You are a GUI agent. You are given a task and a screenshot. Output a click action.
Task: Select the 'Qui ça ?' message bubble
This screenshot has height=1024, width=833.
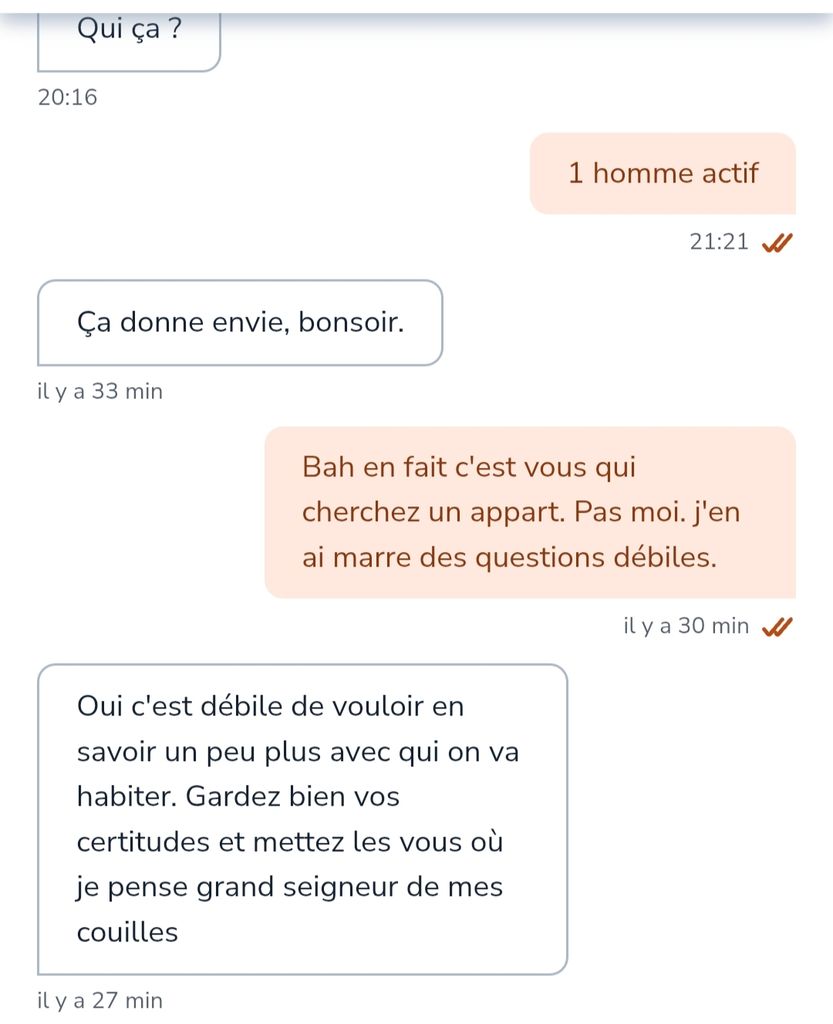pos(129,42)
